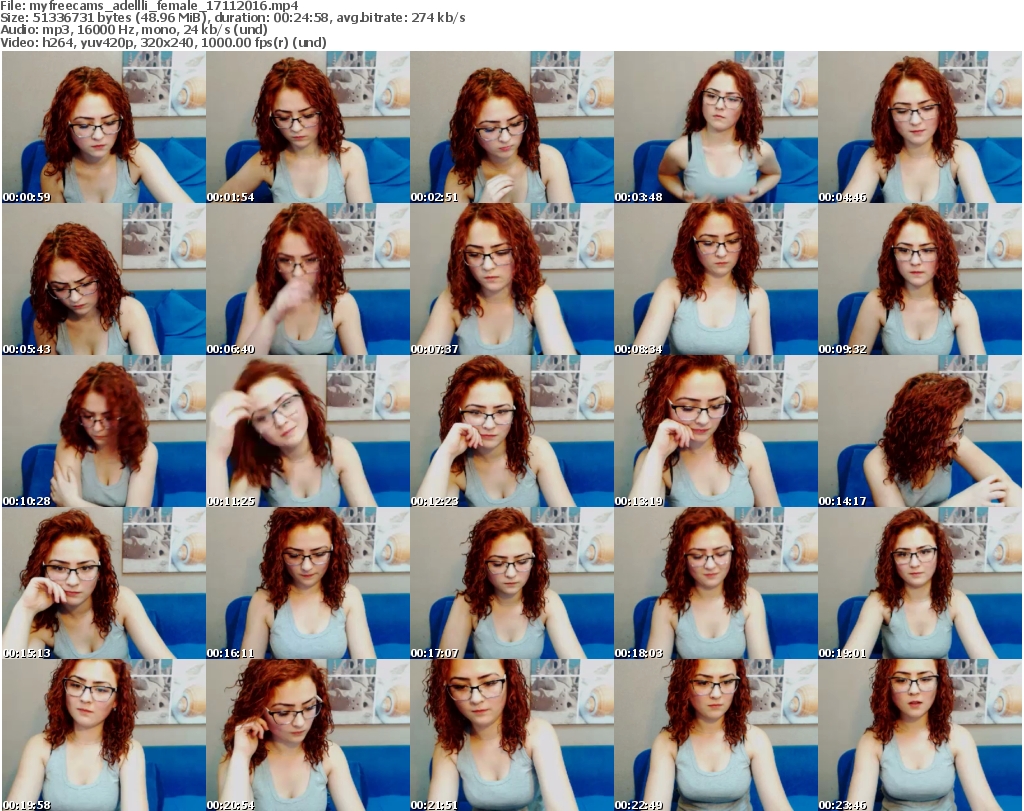
Task: Select the thumbnail stamped 00:21:51
Action: pos(512,735)
